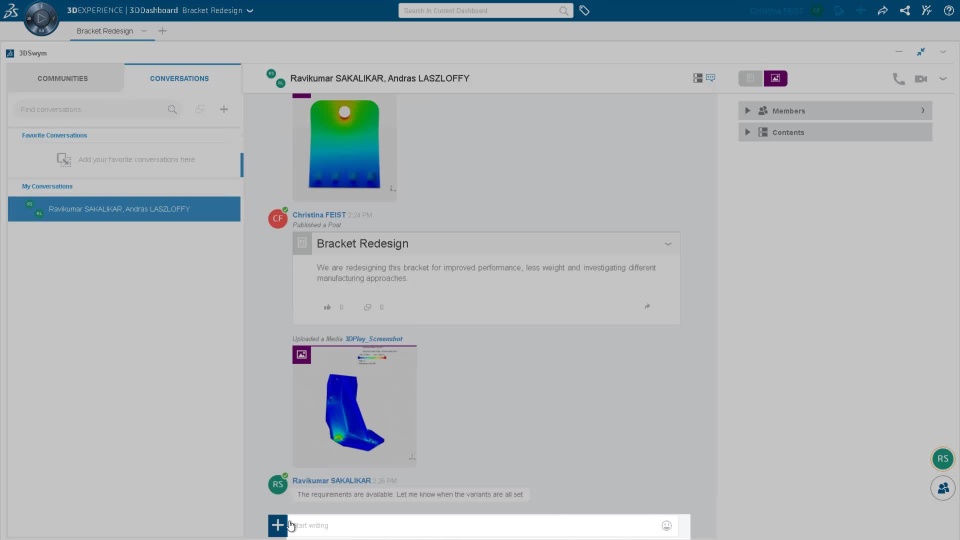Switch to the chat bubble view icon
Viewport: 960px width, 540px height.
click(x=710, y=78)
